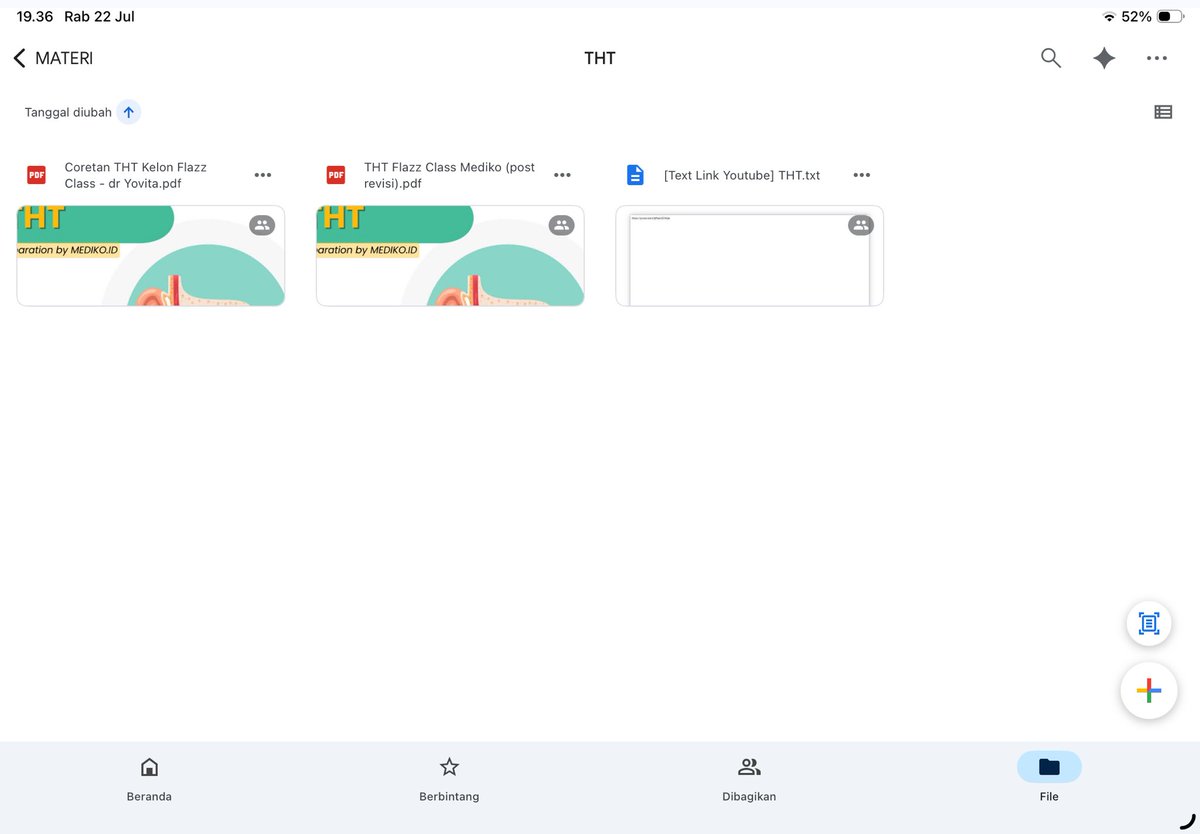Switch to the Dibagikan tab
This screenshot has width=1200, height=834.
tap(749, 779)
